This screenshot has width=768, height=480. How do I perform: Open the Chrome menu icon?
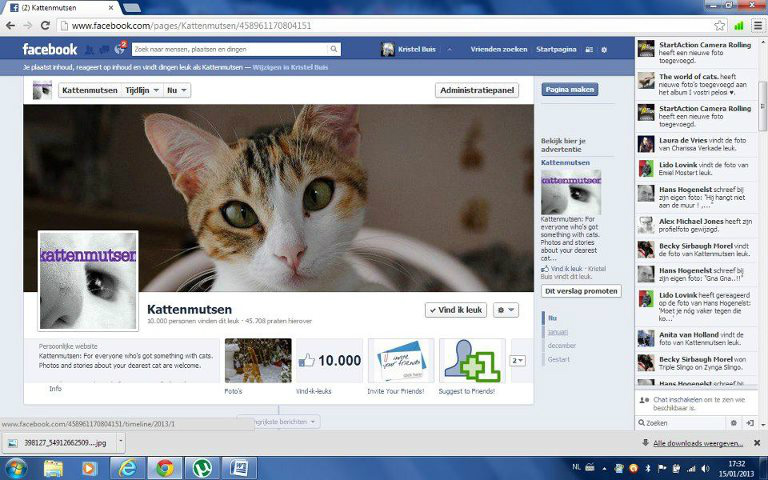pyautogui.click(x=758, y=25)
